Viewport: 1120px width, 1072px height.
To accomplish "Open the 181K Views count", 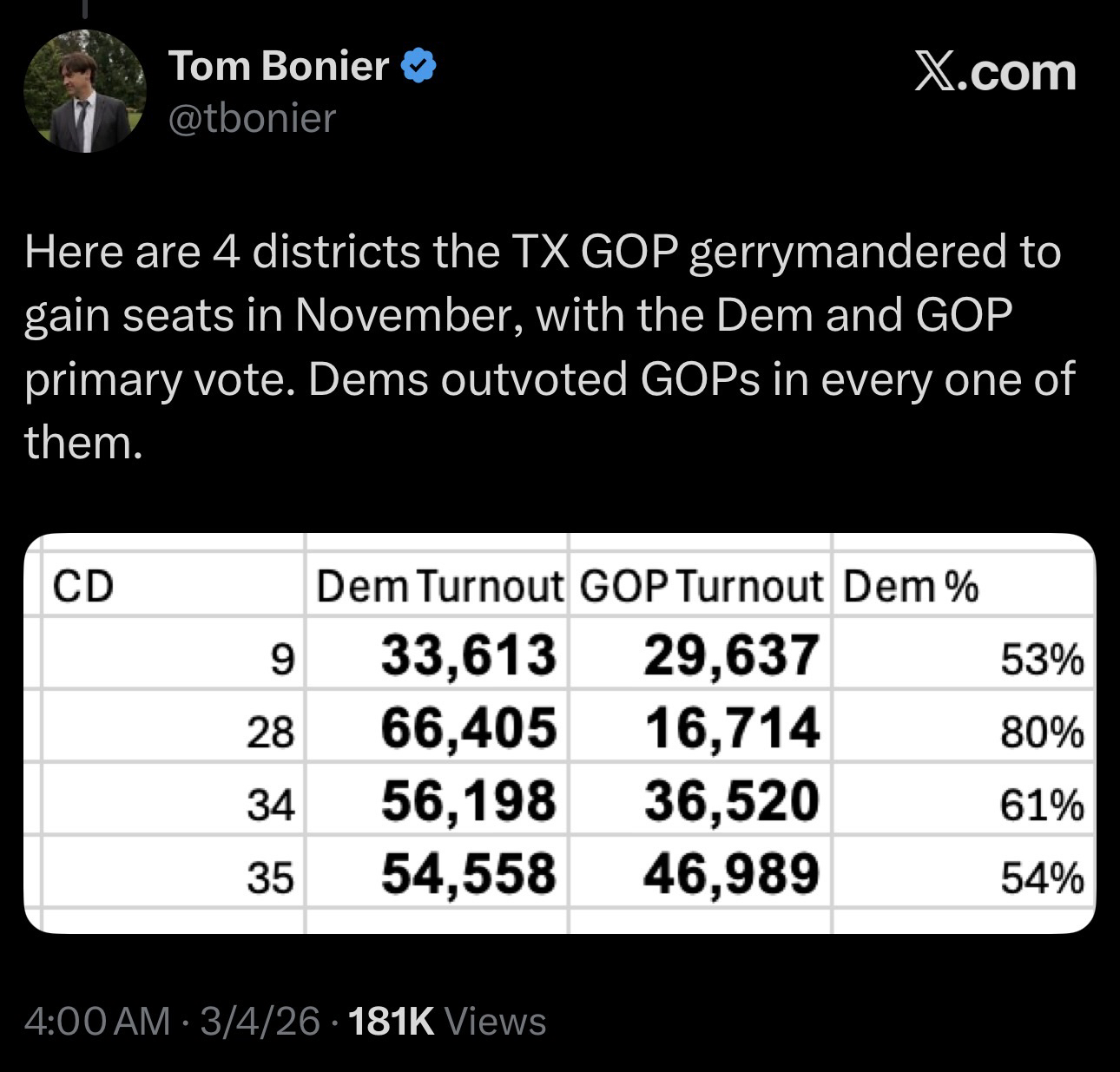I will [446, 1022].
